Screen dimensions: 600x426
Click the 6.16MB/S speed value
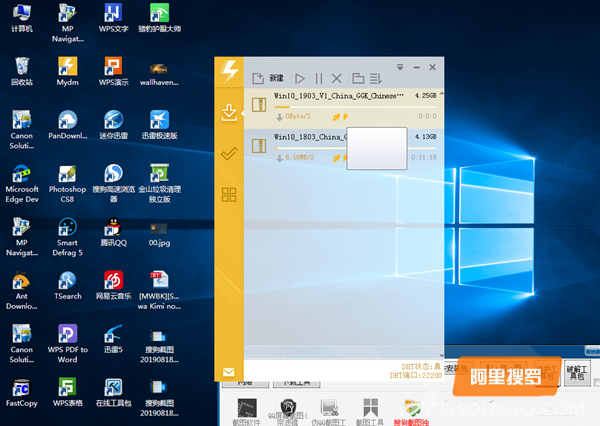[x=300, y=157]
